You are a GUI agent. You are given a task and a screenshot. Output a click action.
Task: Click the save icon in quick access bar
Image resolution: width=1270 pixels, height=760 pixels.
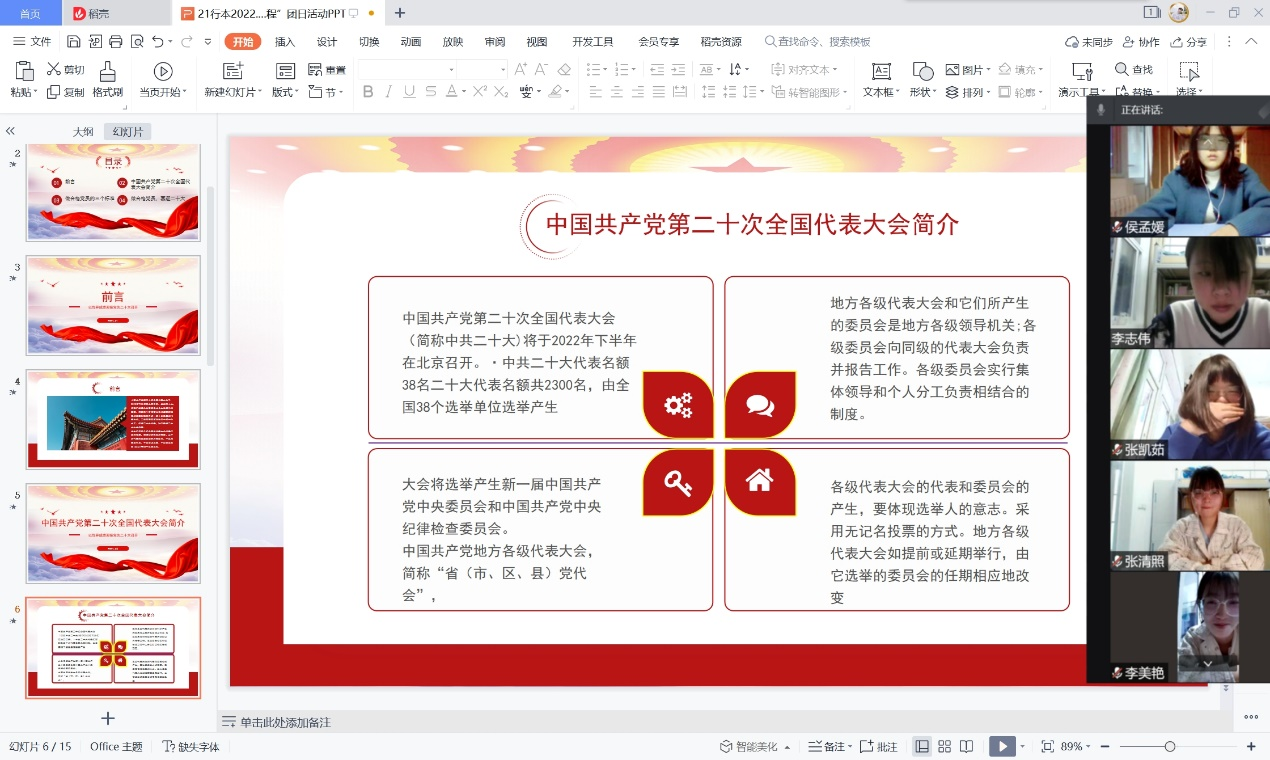pyautogui.click(x=73, y=41)
